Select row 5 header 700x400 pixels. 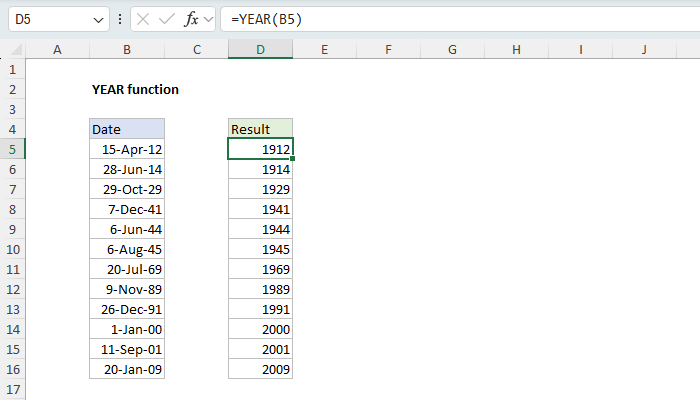tap(12, 149)
